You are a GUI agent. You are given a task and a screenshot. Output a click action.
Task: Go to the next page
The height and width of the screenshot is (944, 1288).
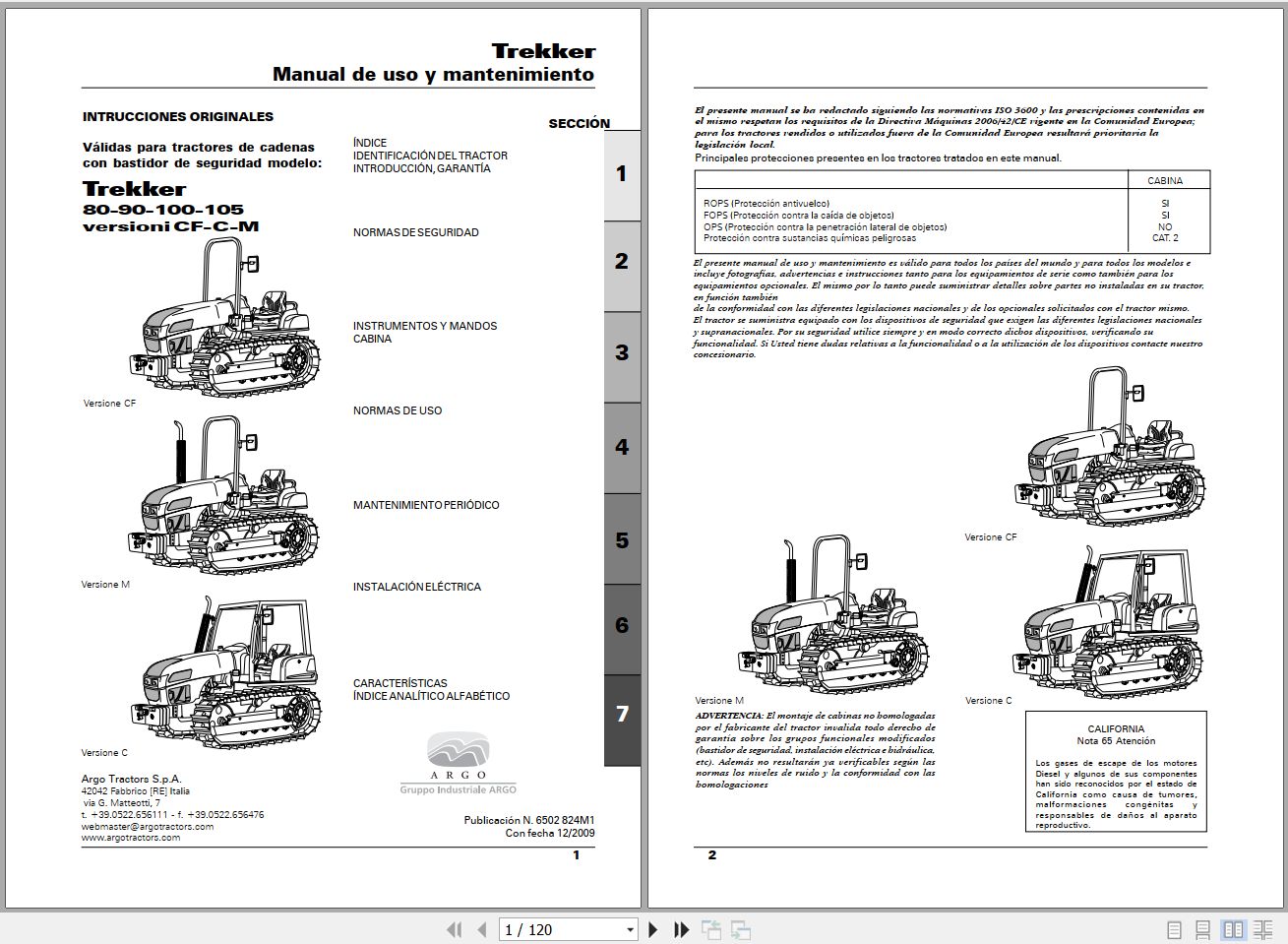(x=652, y=929)
